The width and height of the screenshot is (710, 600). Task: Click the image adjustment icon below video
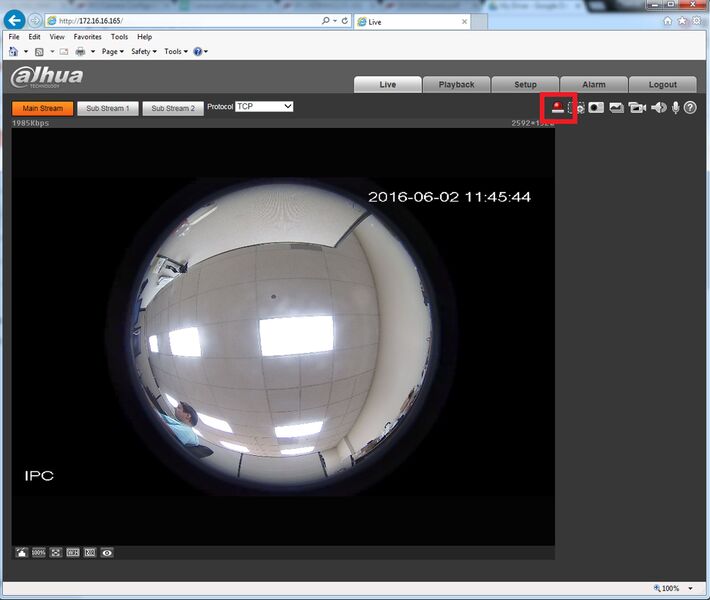21,552
